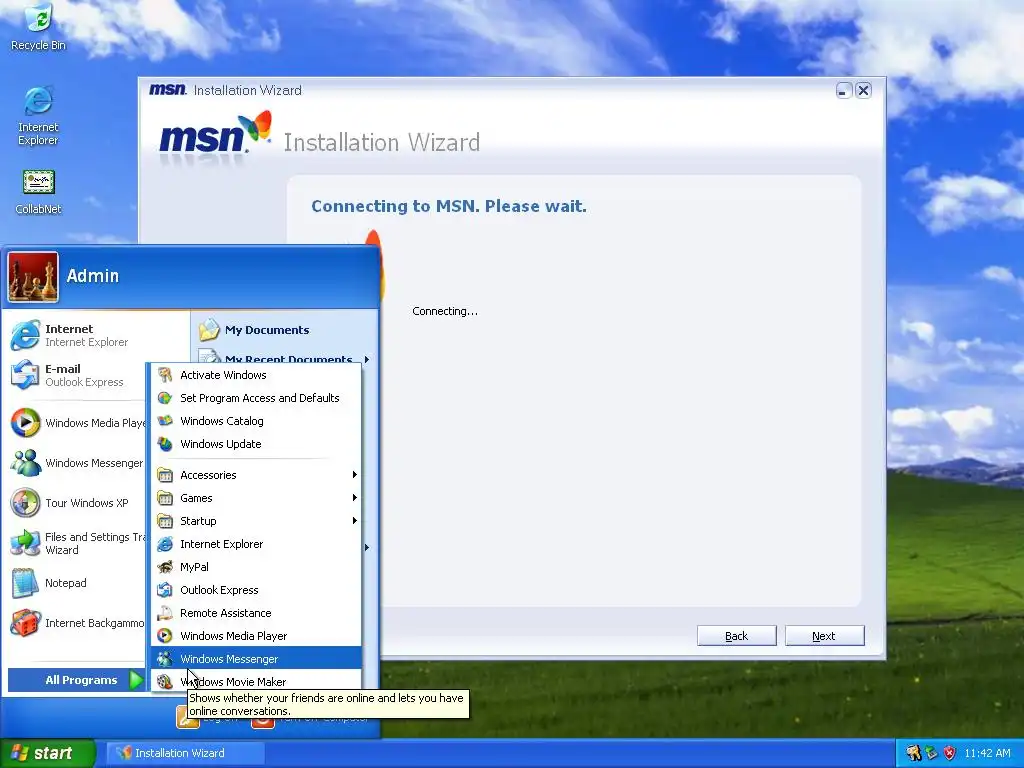Launch MyPal browser
This screenshot has height=768, width=1024.
click(x=256, y=567)
